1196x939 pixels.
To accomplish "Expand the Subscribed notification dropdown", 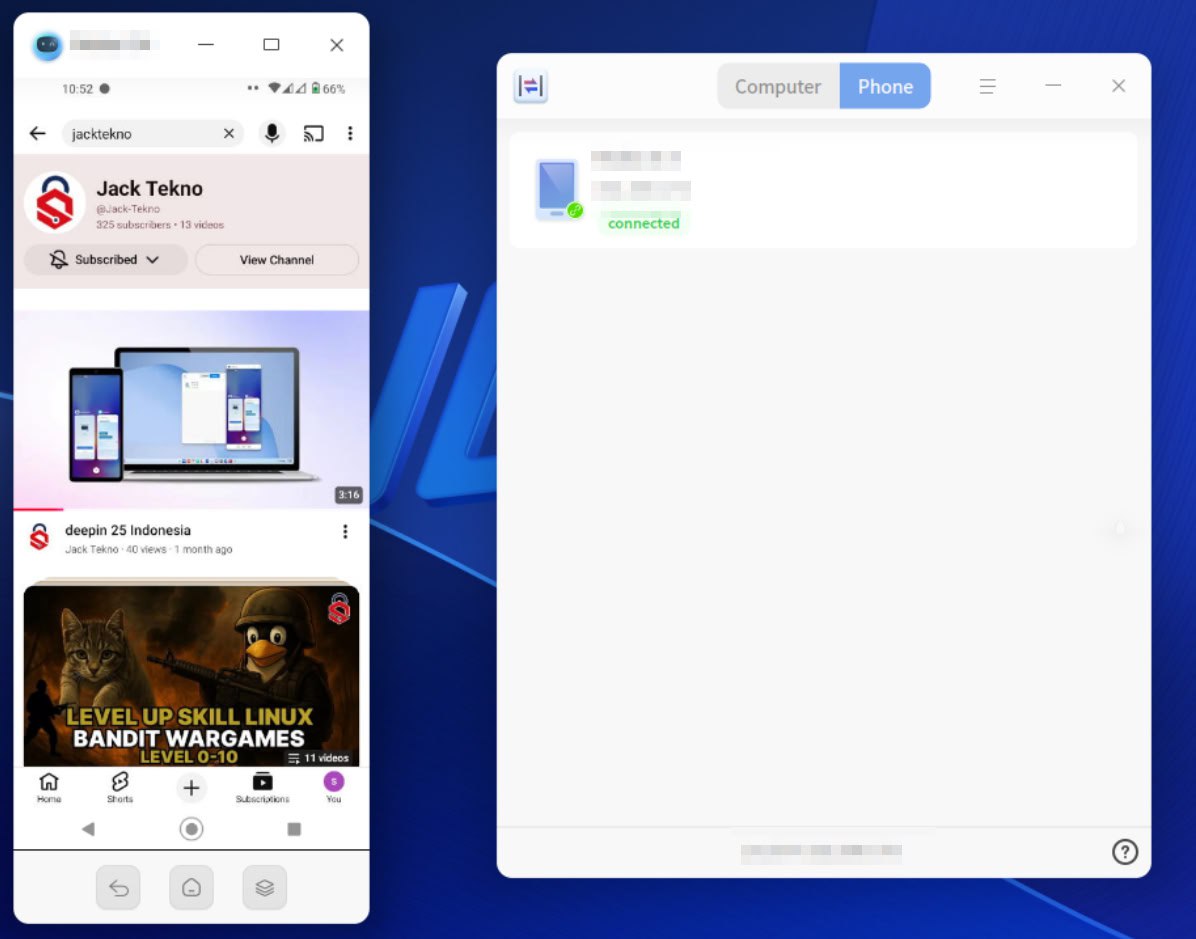I will (x=105, y=259).
